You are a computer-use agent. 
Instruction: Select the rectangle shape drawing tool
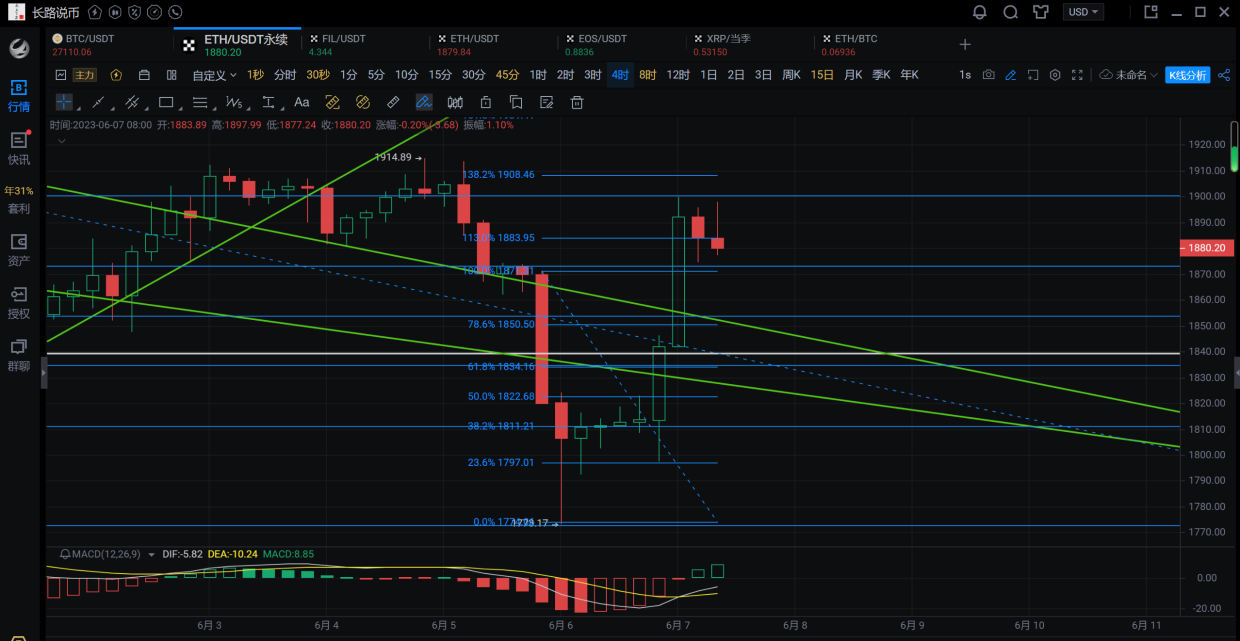click(166, 102)
